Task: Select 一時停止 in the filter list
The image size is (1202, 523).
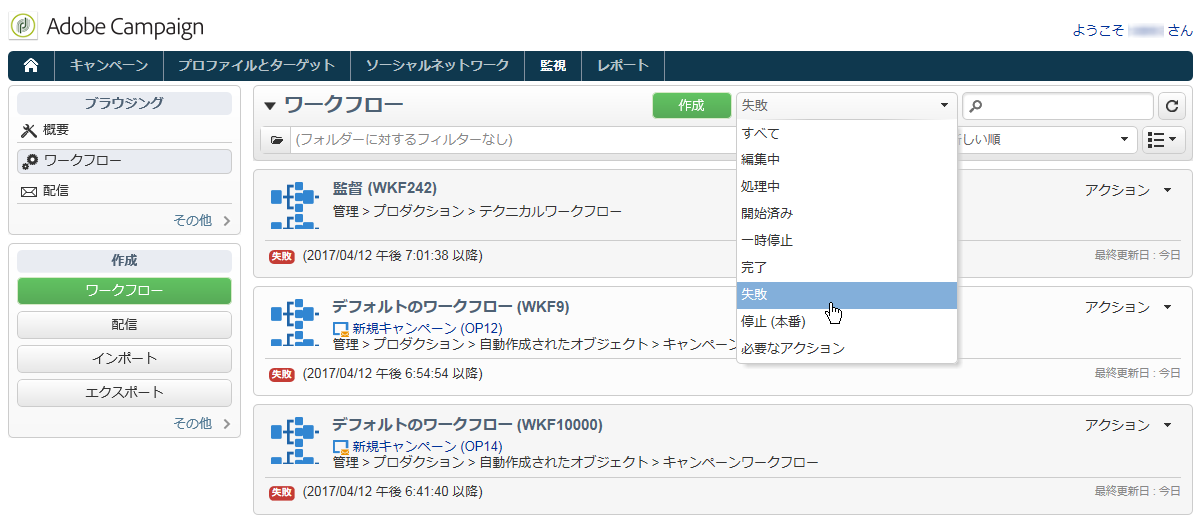Action: [x=847, y=241]
